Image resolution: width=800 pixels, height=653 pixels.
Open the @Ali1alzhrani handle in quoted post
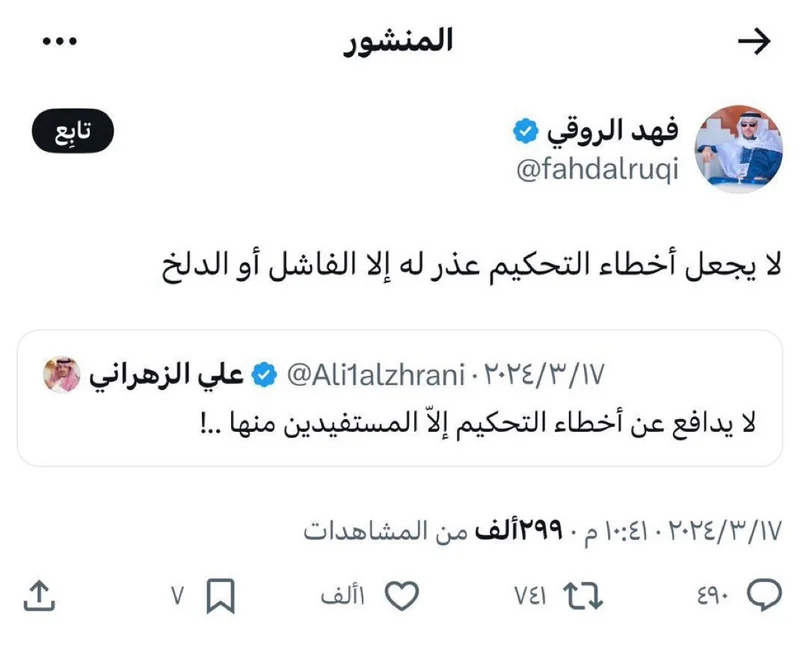tap(376, 375)
